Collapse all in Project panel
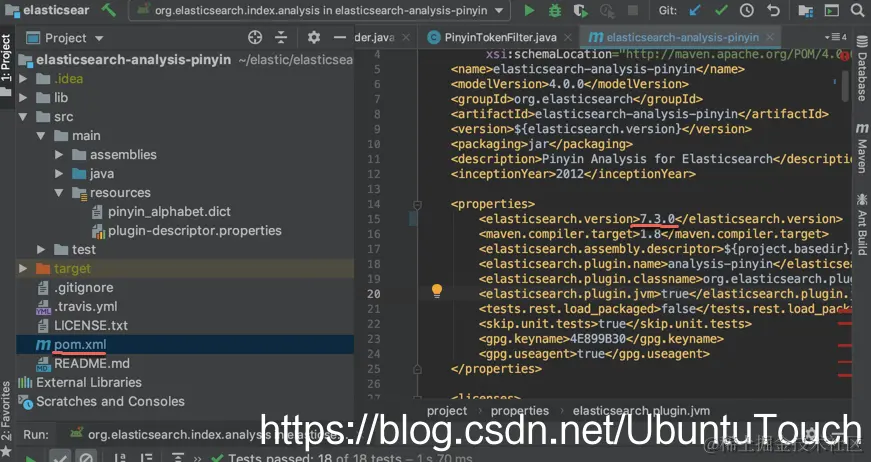Image resolution: width=871 pixels, height=462 pixels. (281, 37)
